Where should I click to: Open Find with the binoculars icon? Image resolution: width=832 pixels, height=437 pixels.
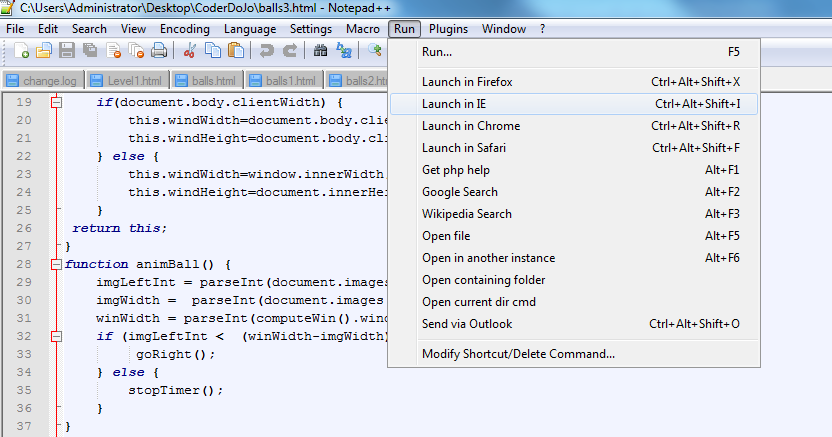(x=320, y=50)
